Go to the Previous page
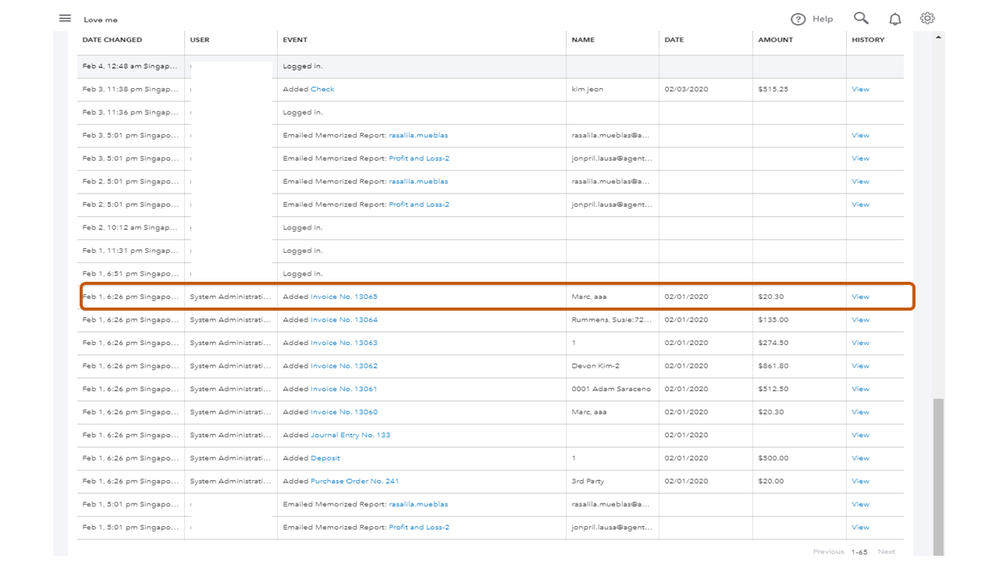 [x=828, y=552]
